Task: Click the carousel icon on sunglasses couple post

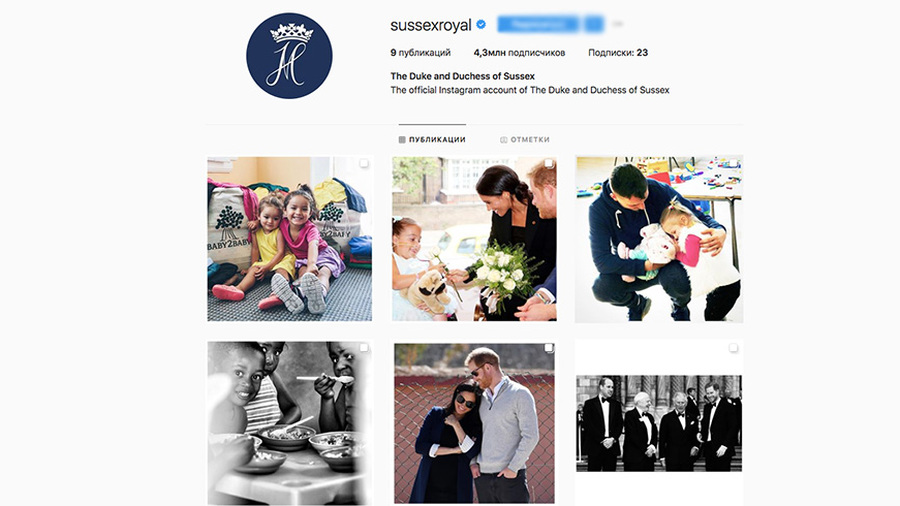Action: tap(549, 348)
